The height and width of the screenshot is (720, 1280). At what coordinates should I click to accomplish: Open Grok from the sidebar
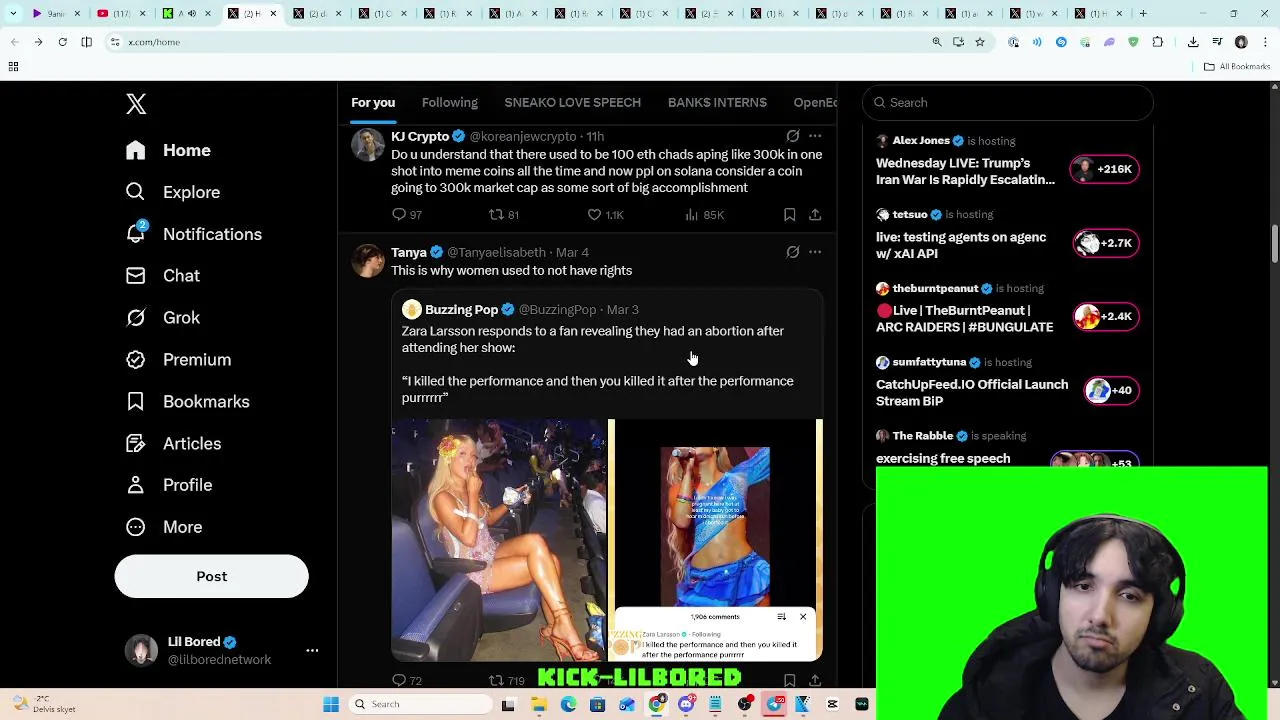pyautogui.click(x=163, y=318)
